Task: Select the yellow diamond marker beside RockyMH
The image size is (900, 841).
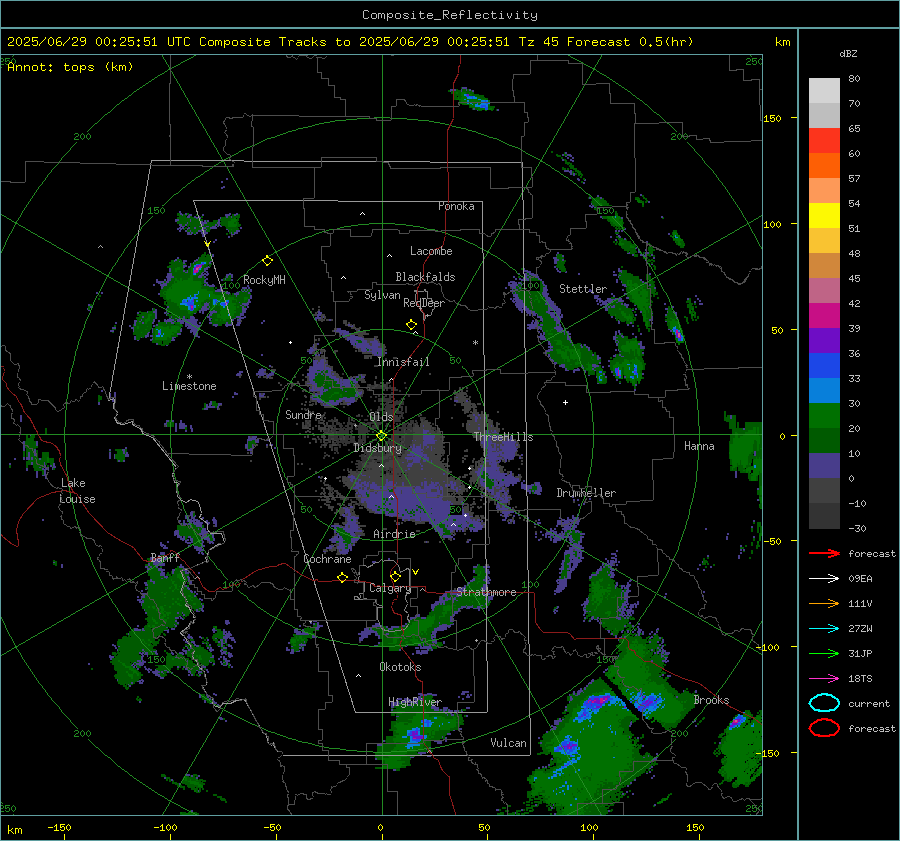Action: pyautogui.click(x=267, y=261)
